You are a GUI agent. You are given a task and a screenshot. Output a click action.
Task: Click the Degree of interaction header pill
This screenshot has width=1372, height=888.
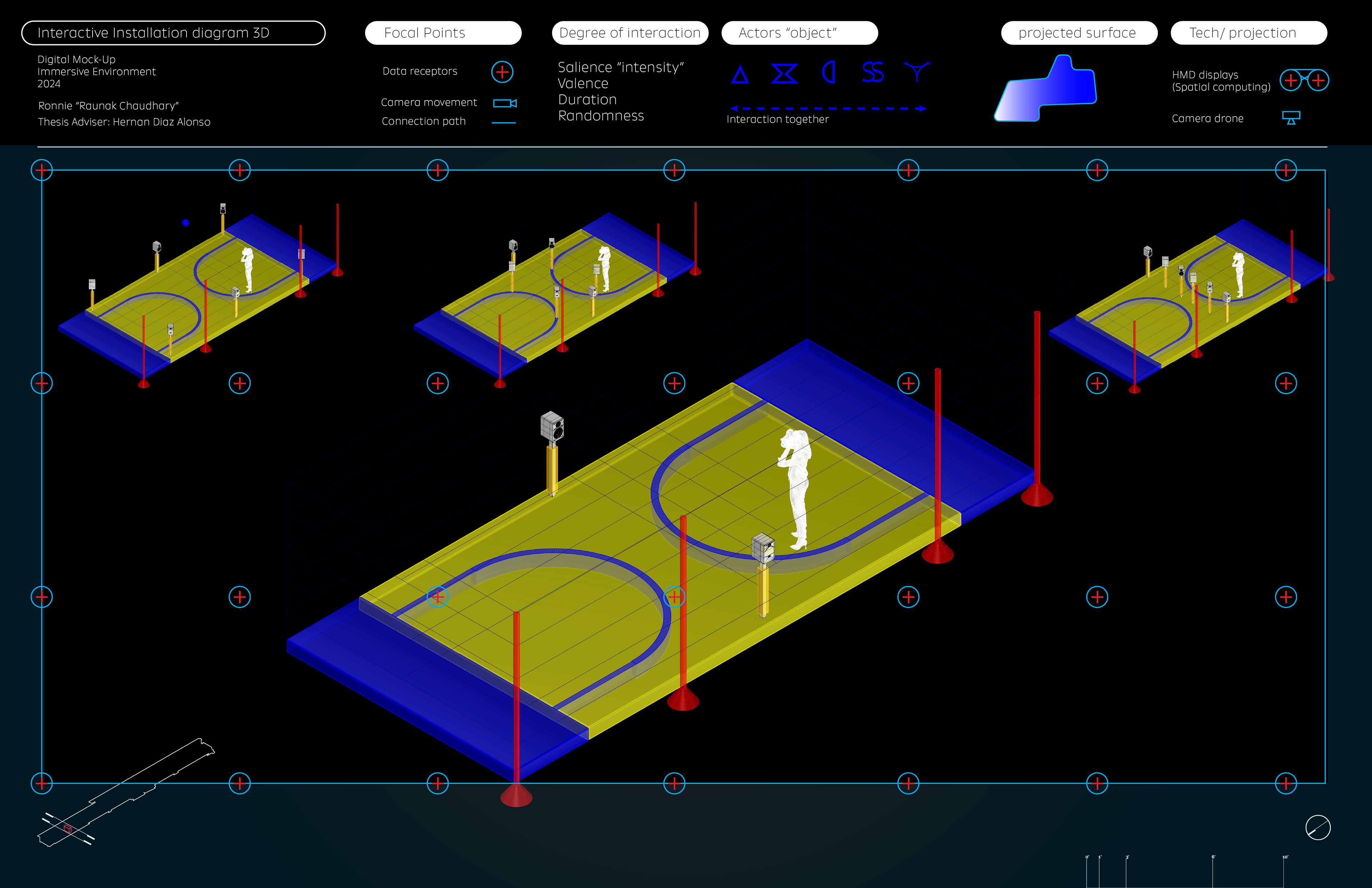(630, 33)
